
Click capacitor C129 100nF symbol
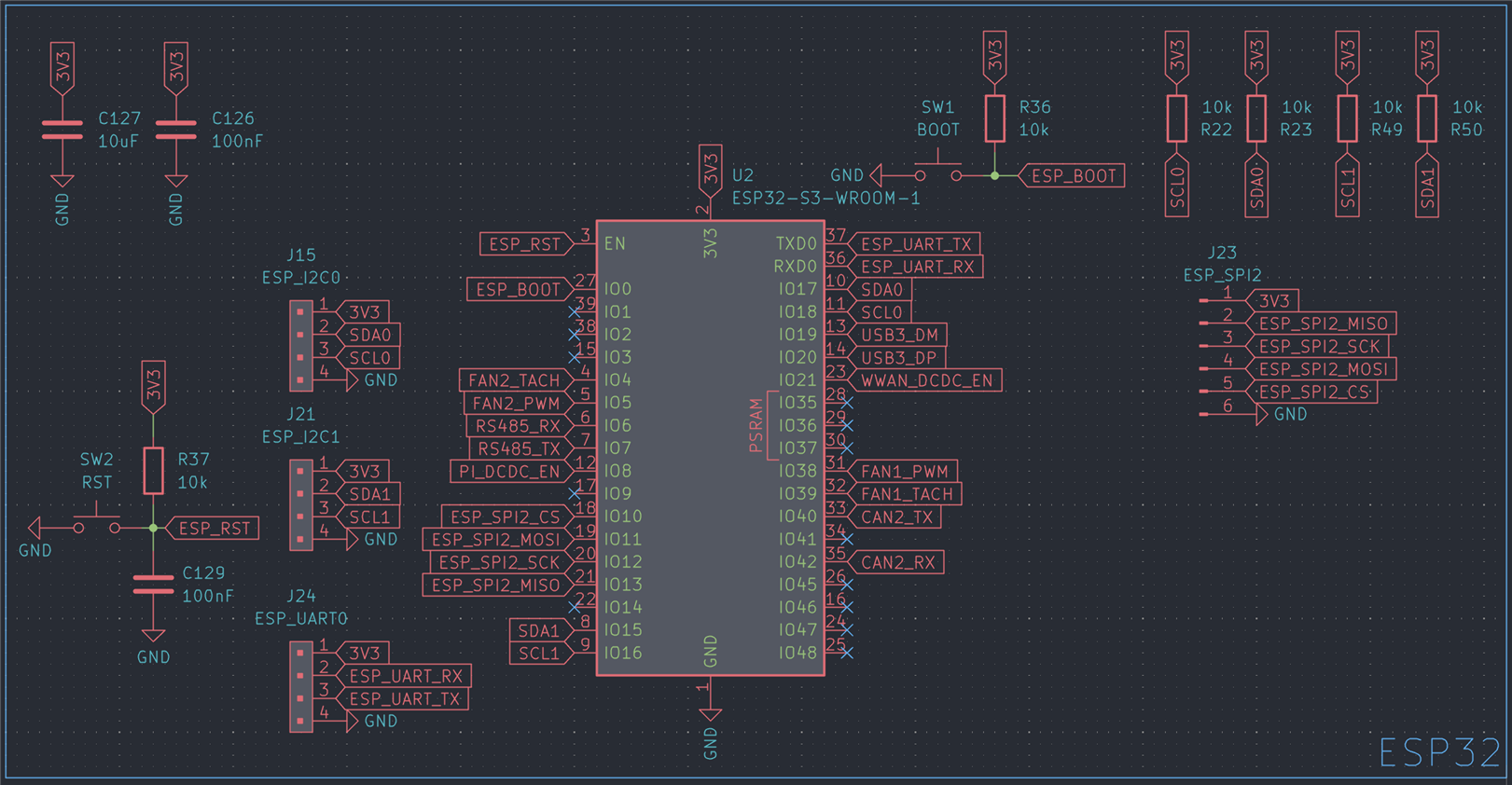click(x=154, y=585)
